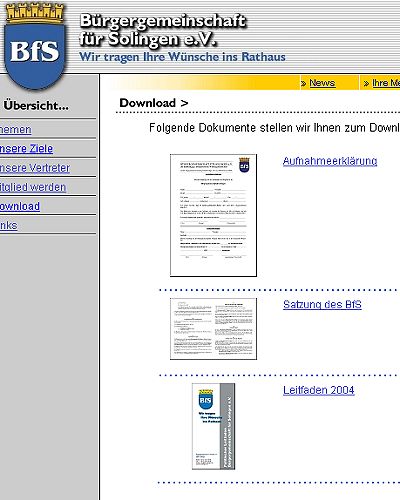The height and width of the screenshot is (500, 400).
Task: Click the Satzung document thumbnail
Action: click(213, 329)
